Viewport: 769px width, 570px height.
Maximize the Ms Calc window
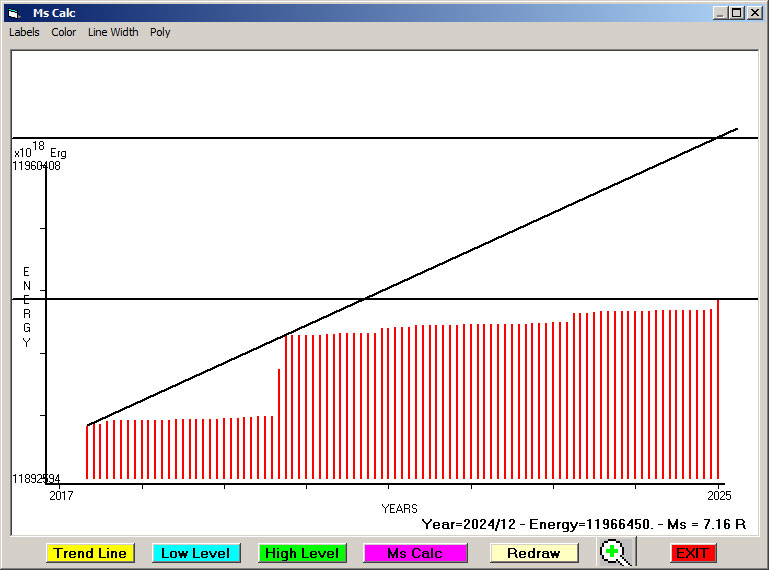[736, 13]
